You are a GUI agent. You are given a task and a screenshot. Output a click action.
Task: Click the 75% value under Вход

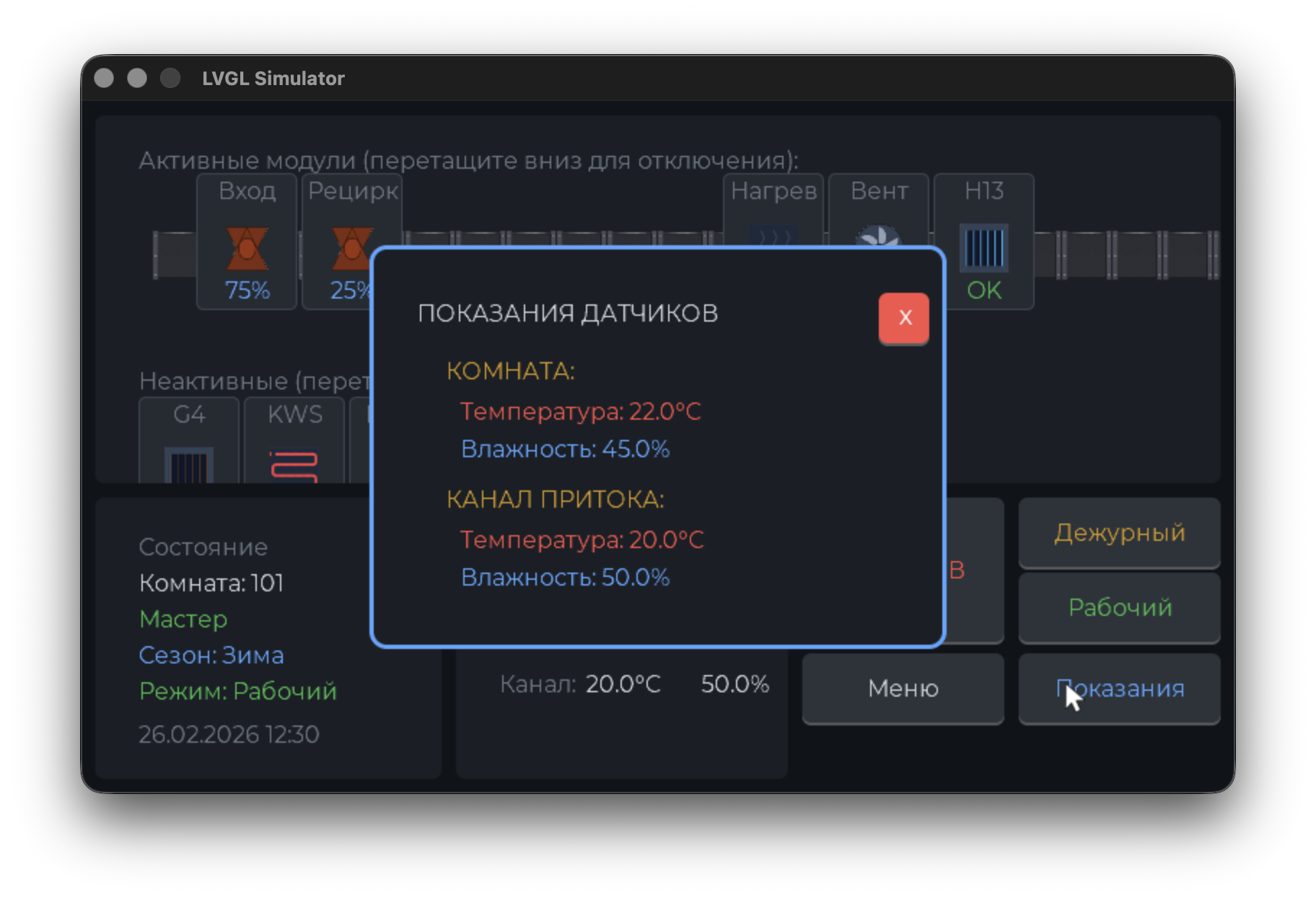[x=247, y=291]
